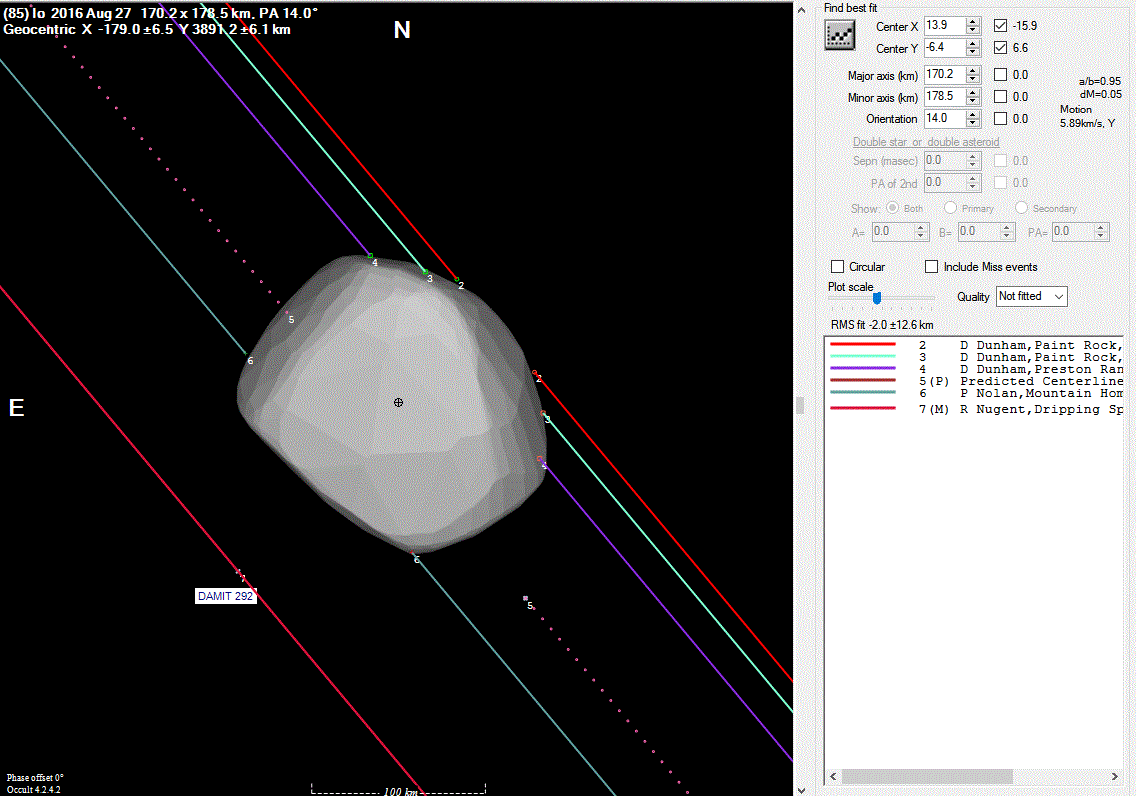Decrease the Minor axis spinner value

point(973,101)
